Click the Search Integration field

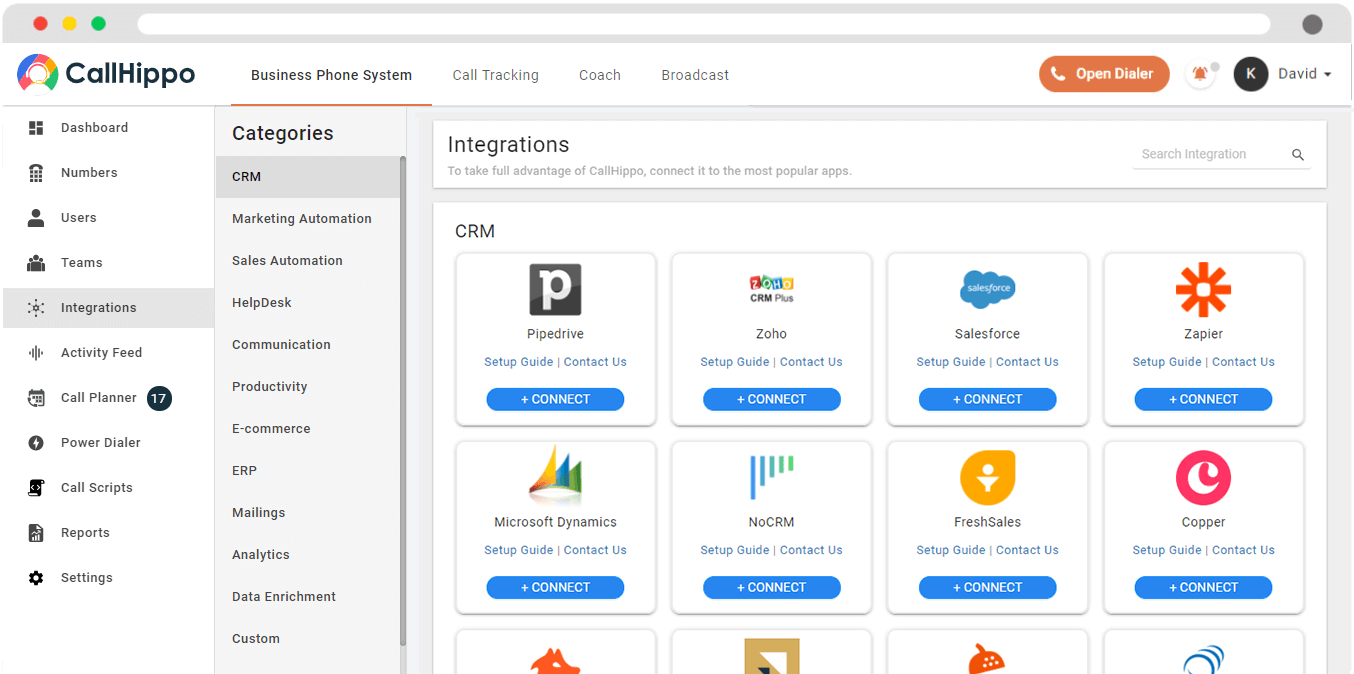pos(1221,155)
